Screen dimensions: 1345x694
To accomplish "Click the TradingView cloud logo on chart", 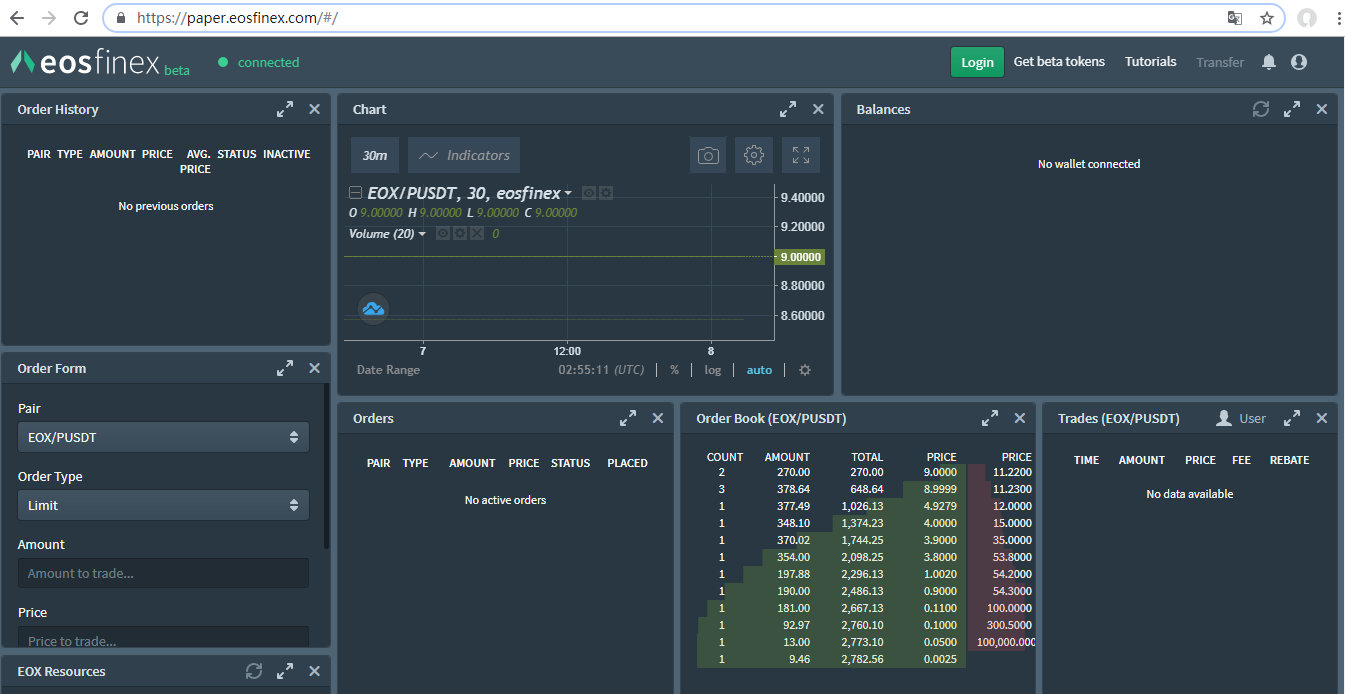I will pyautogui.click(x=373, y=309).
